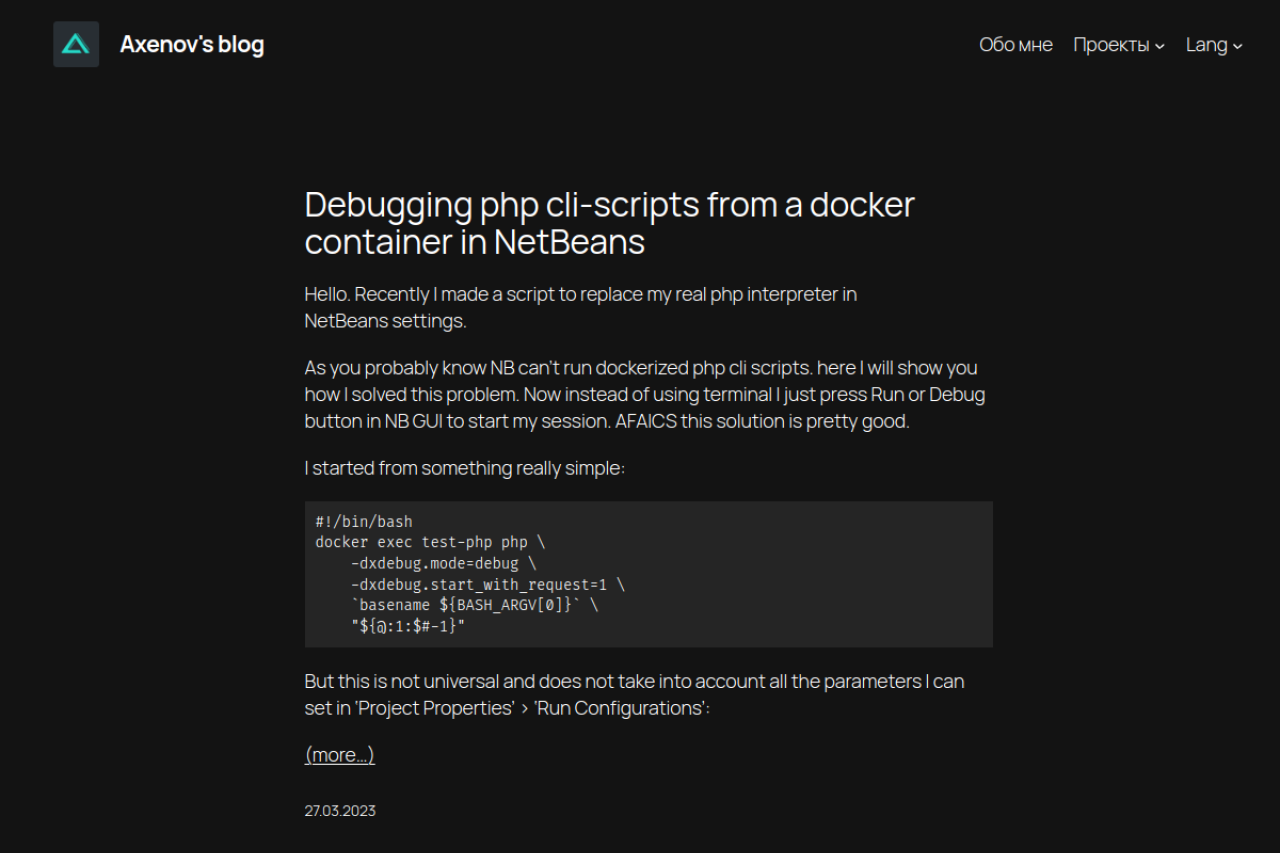Click the -dxdebug.start_with_request=1 code line
1280x853 pixels.
click(x=487, y=584)
